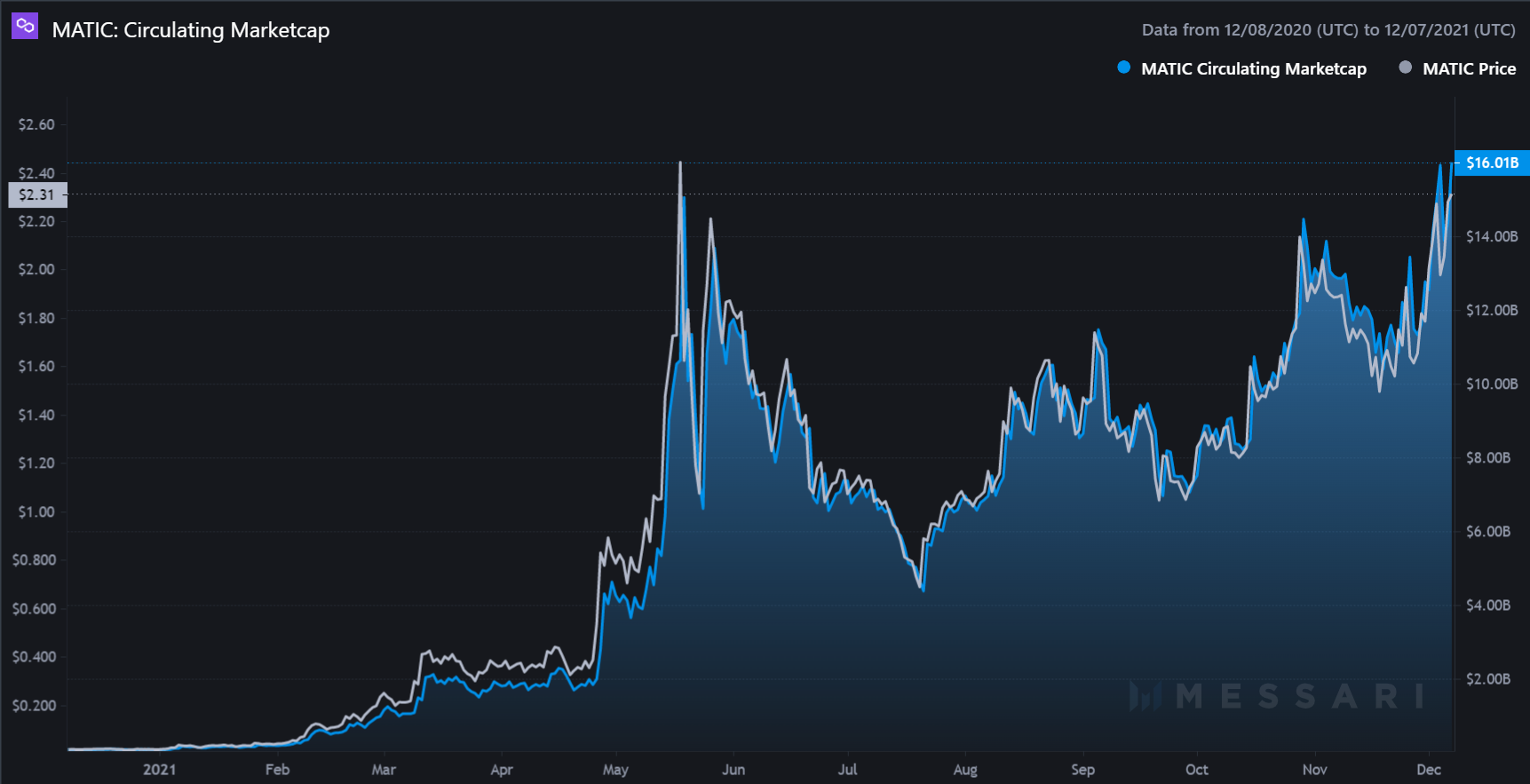The image size is (1530, 784).
Task: Click the 2021 label on time axis
Action: (160, 769)
